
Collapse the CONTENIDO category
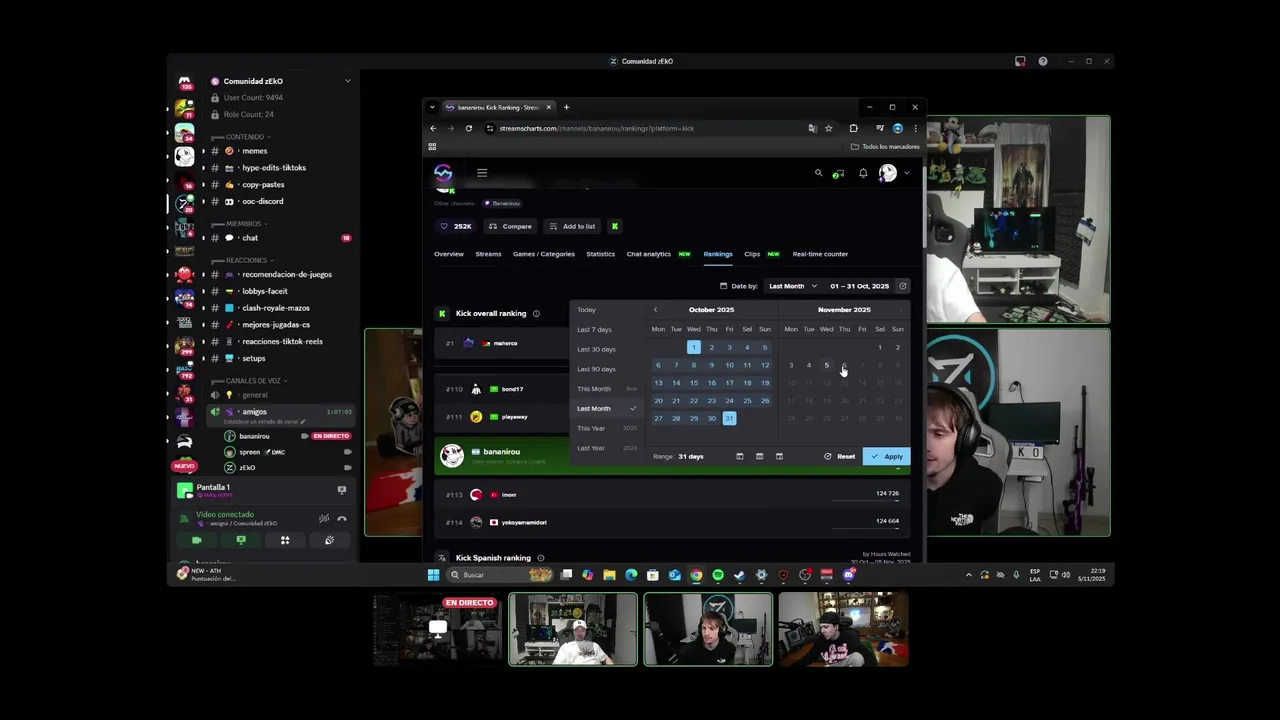click(247, 137)
